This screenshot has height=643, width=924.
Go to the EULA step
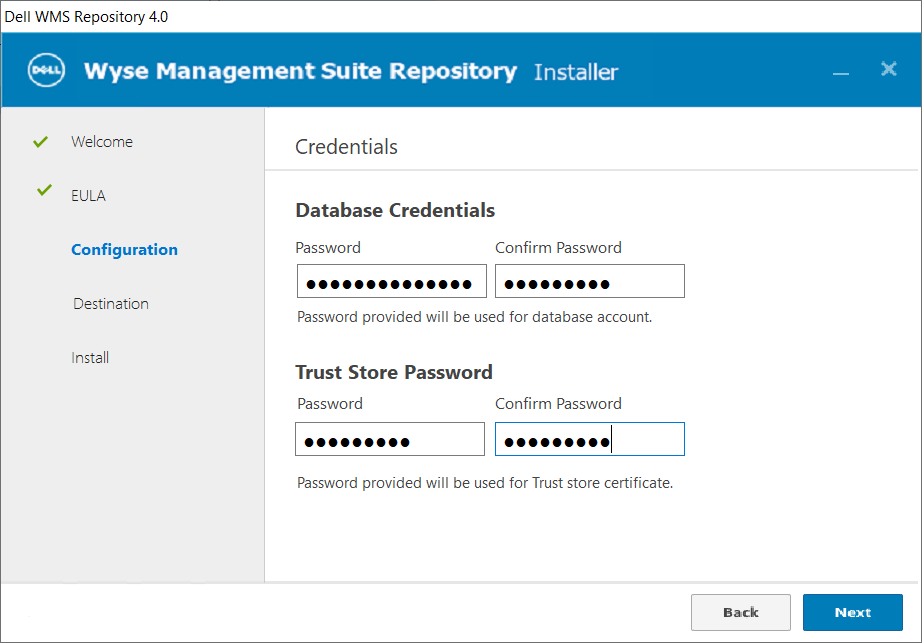(x=88, y=196)
